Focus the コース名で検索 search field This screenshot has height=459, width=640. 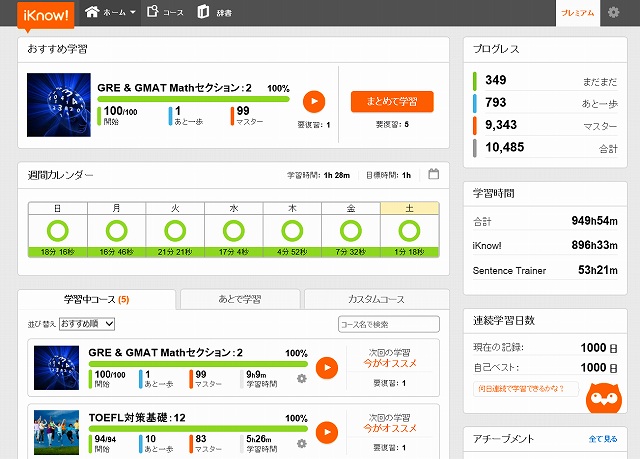click(x=389, y=324)
